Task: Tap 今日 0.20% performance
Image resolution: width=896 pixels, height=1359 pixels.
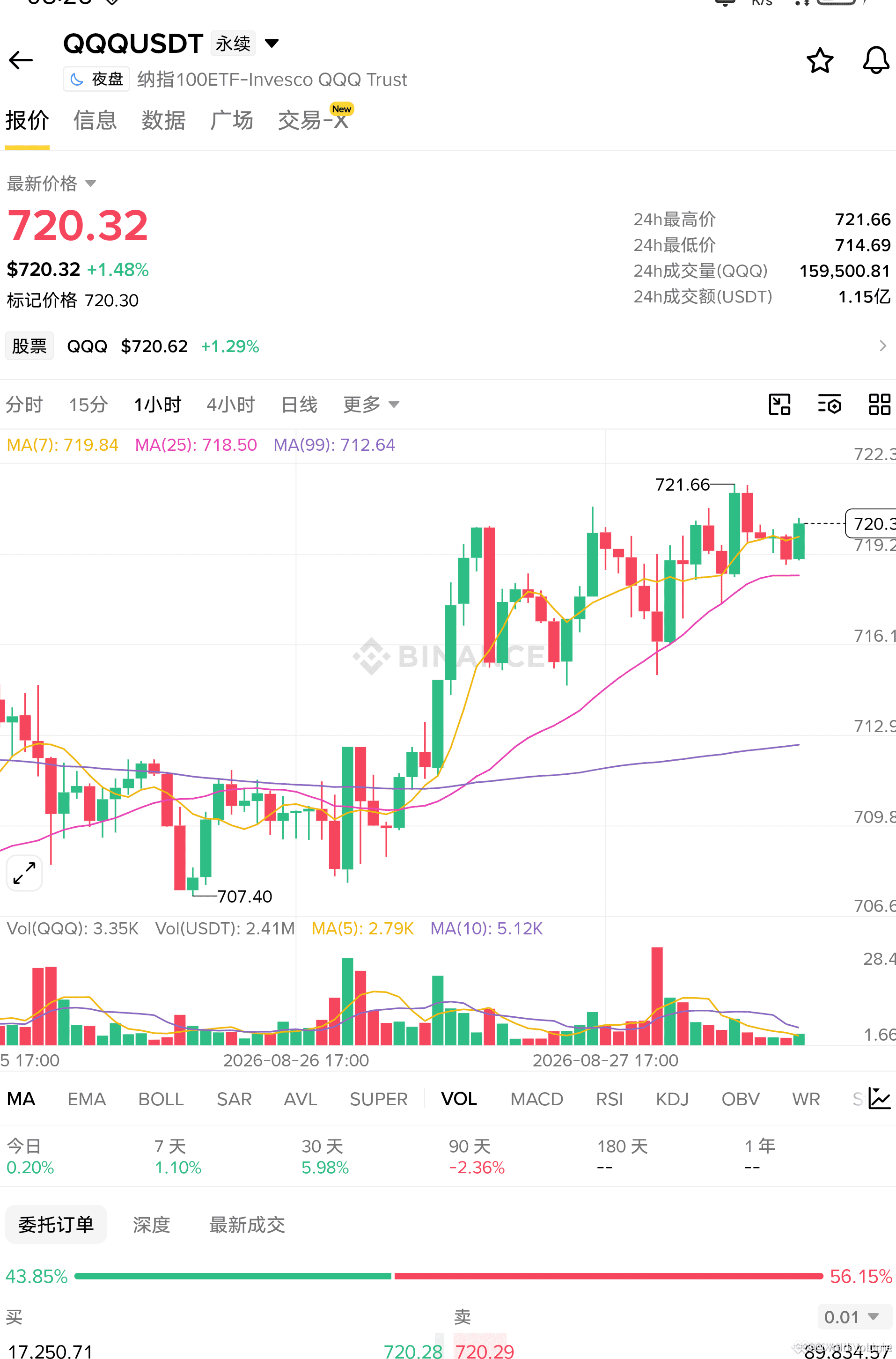Action: 30,1156
